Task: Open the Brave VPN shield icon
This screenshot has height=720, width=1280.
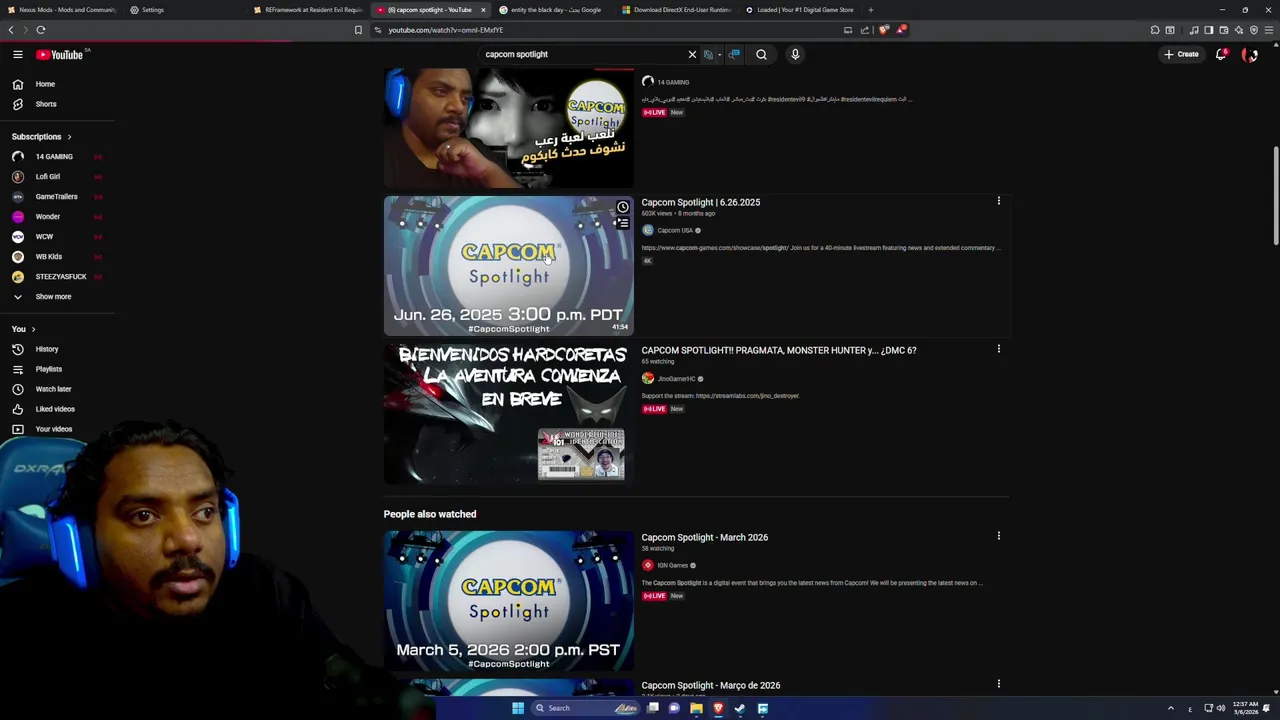Action: click(1253, 30)
